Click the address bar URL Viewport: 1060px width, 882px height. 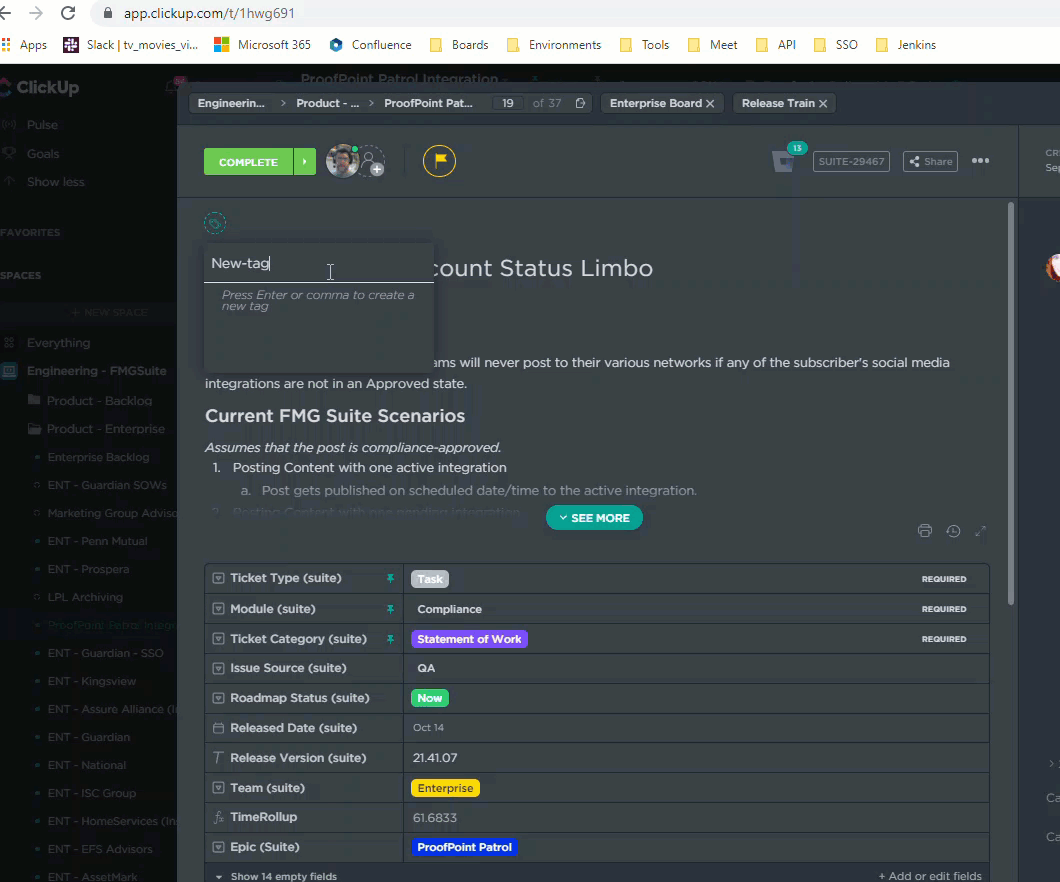coord(209,13)
